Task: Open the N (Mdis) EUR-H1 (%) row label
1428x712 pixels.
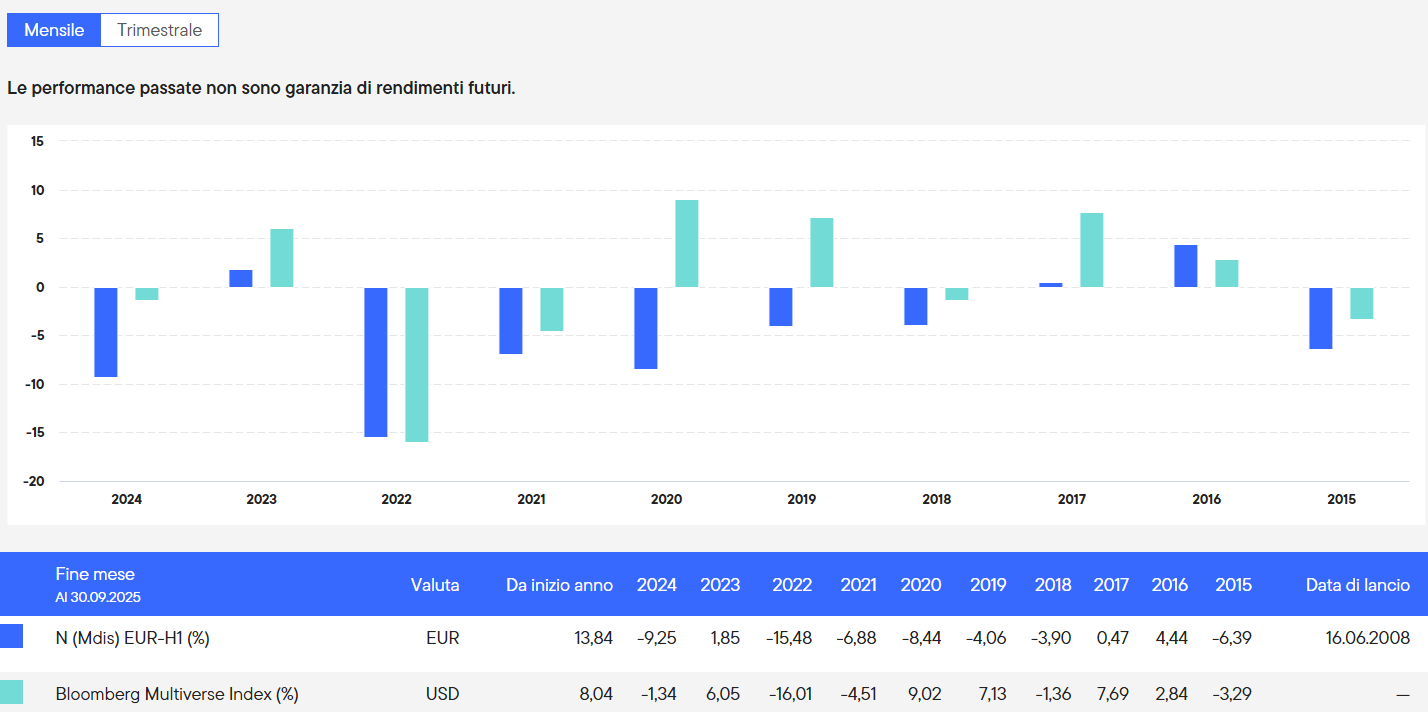Action: coord(132,638)
